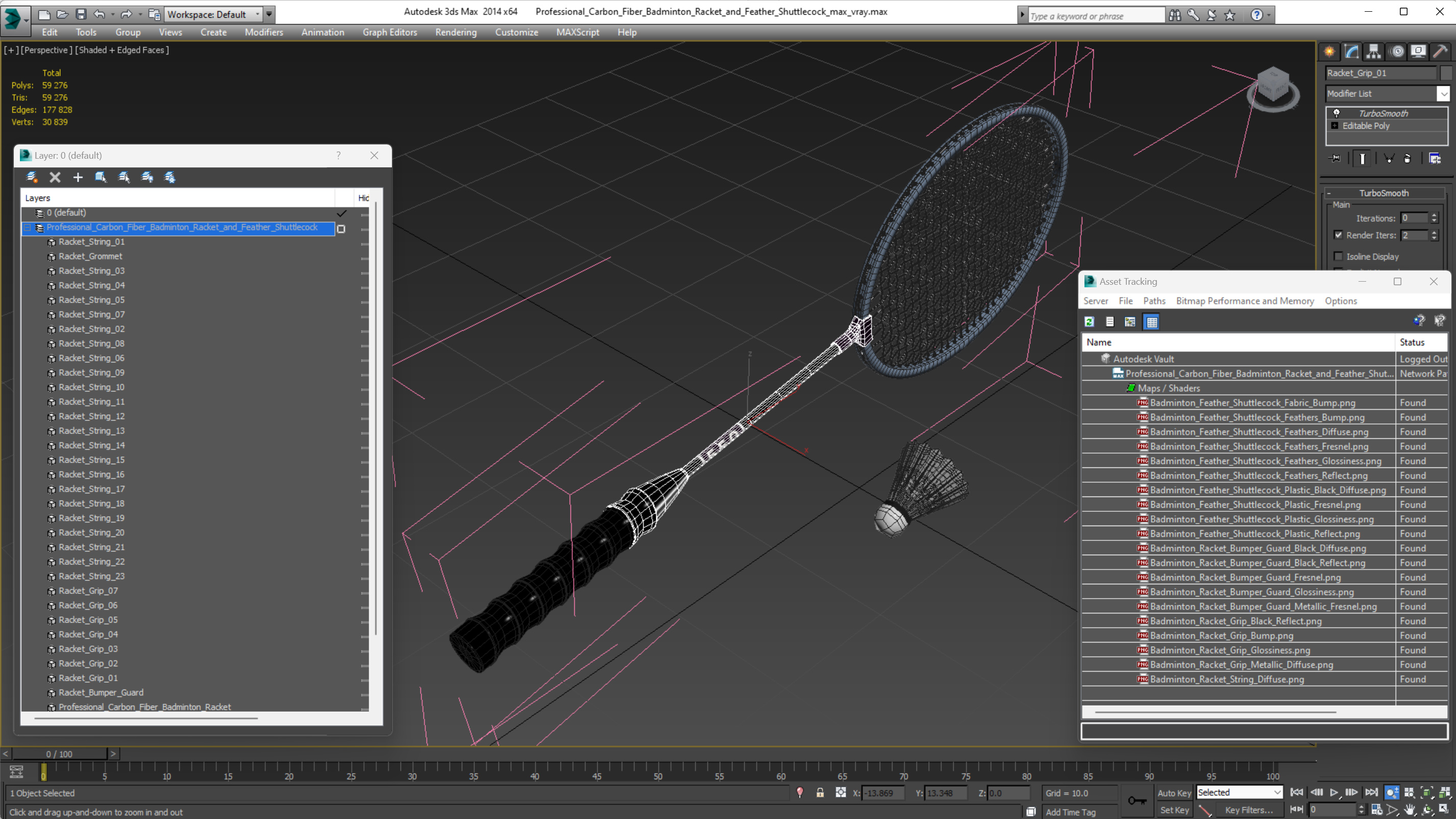The height and width of the screenshot is (819, 1456).
Task: Open the Motion command panel tab
Action: click(1397, 52)
